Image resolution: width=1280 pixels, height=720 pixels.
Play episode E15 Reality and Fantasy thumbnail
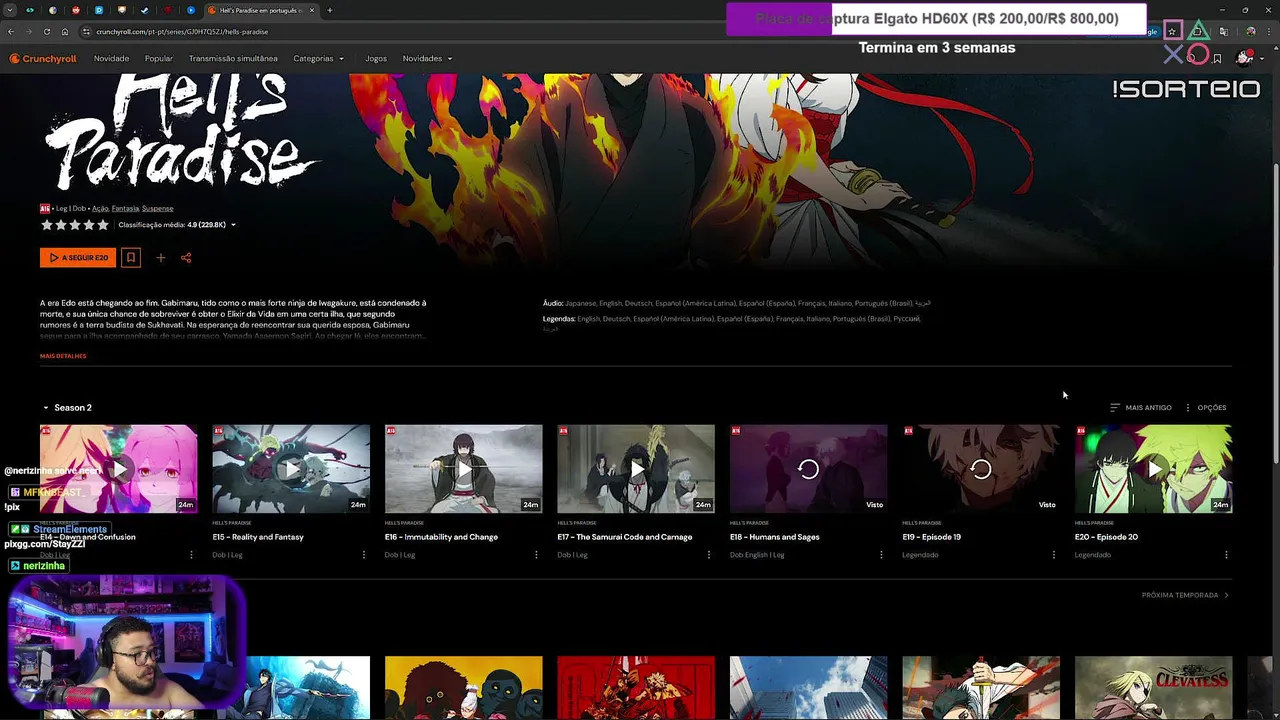291,469
